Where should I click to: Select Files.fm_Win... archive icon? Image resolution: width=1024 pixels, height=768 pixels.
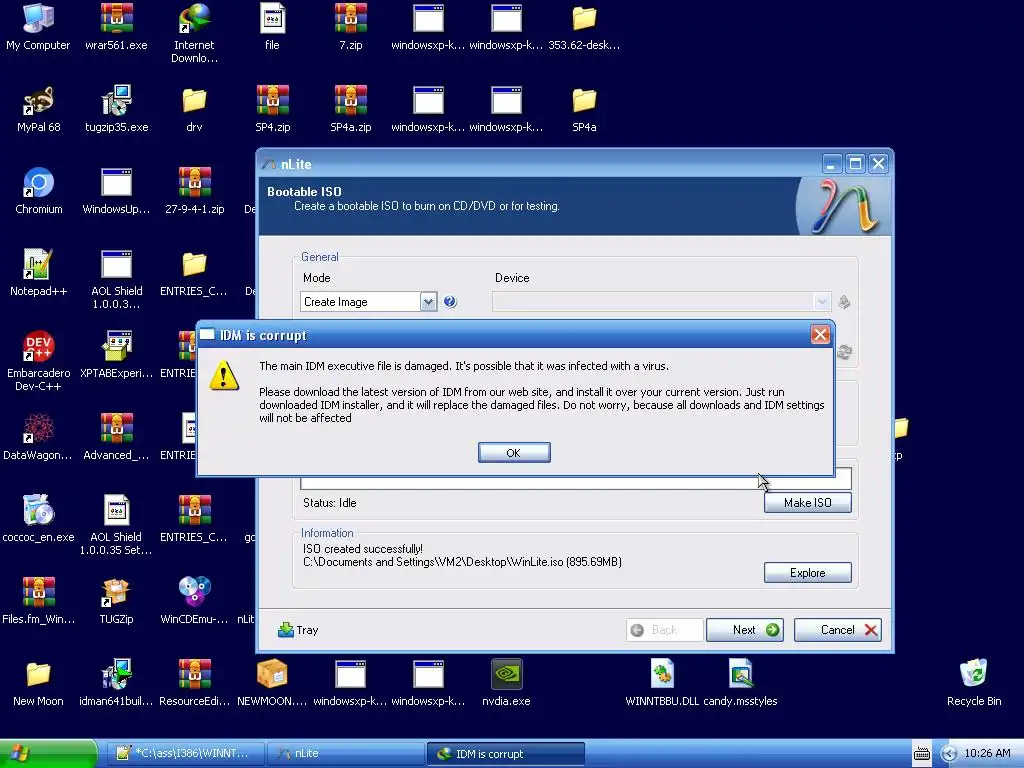[39, 602]
